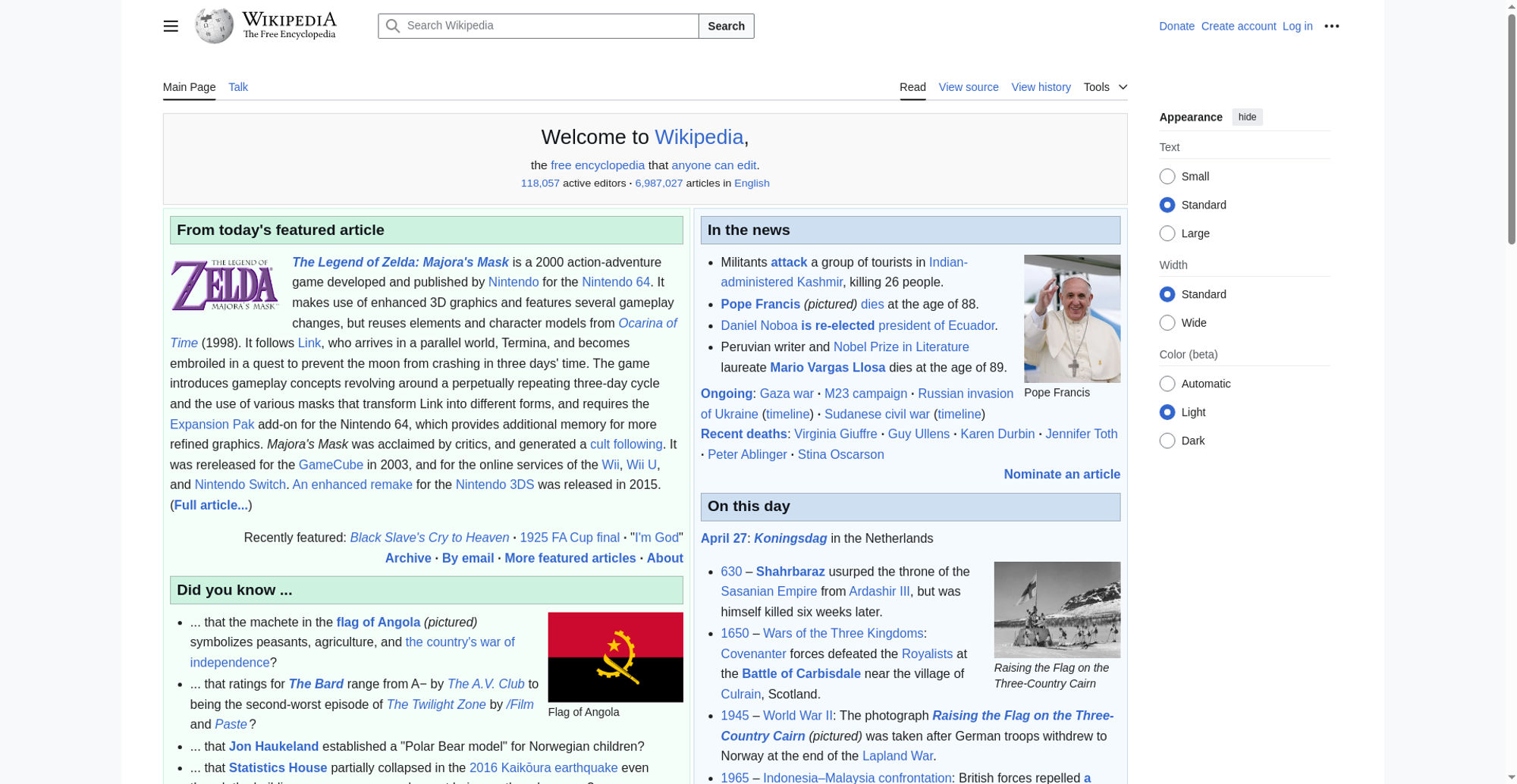Image resolution: width=1517 pixels, height=784 pixels.
Task: Select Wide width option
Action: tap(1167, 323)
